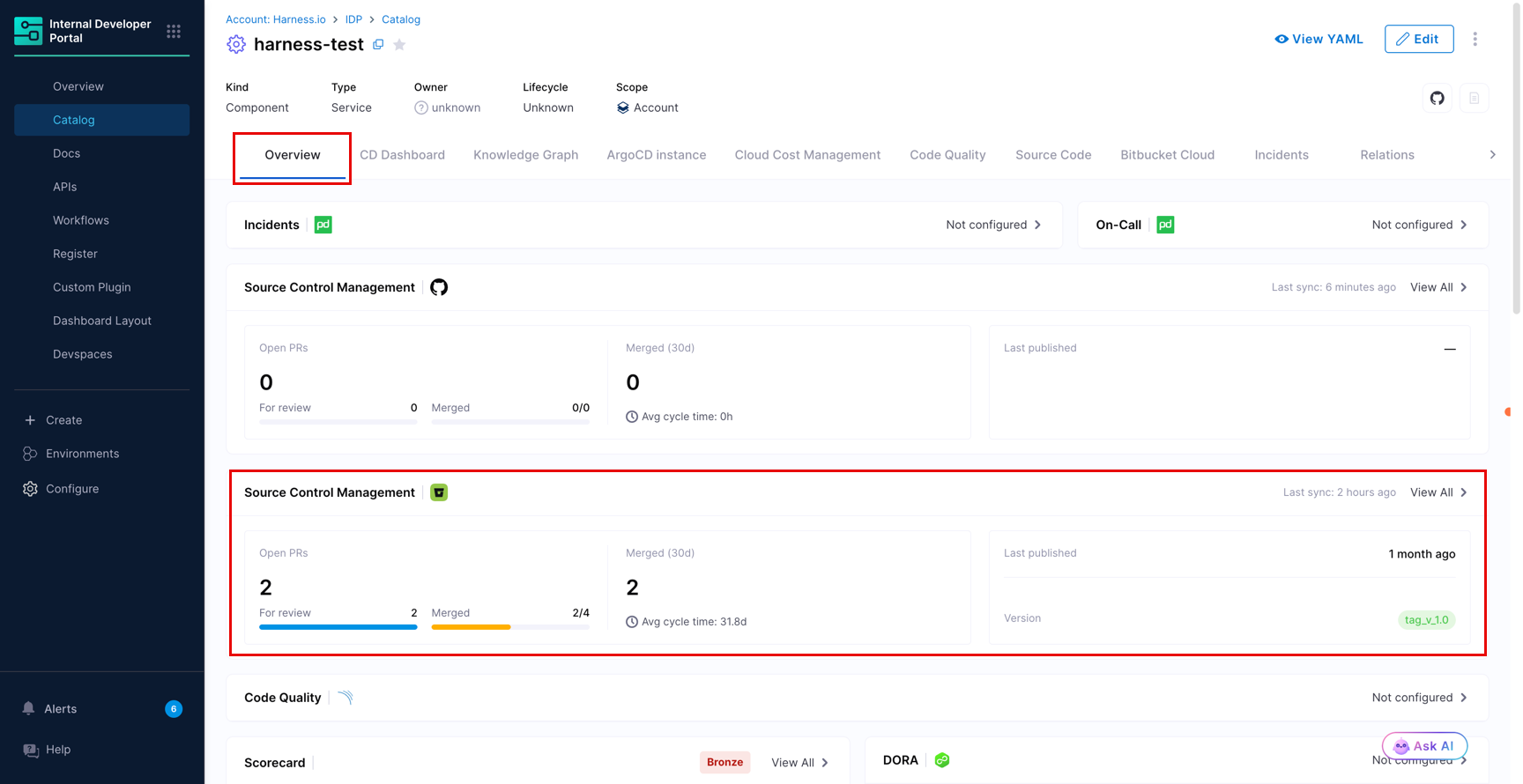The width and height of the screenshot is (1523, 784).
Task: Star harness-test as favorite
Action: (399, 45)
